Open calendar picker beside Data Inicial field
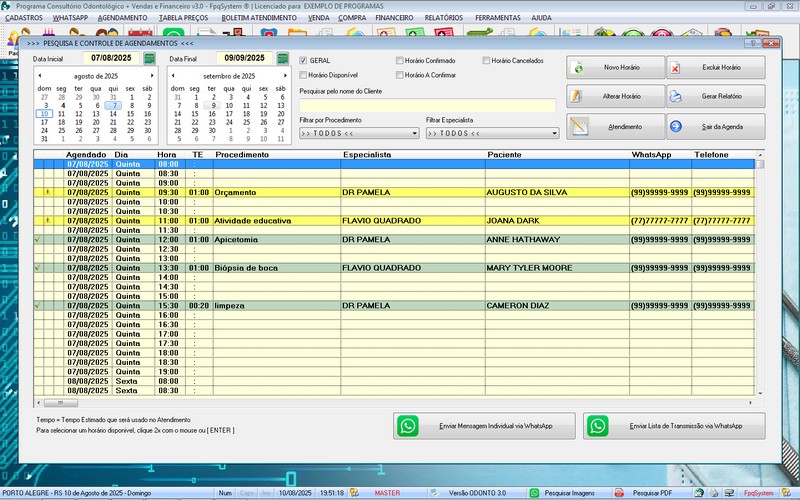Viewport: 800px width, 500px height. pos(149,59)
